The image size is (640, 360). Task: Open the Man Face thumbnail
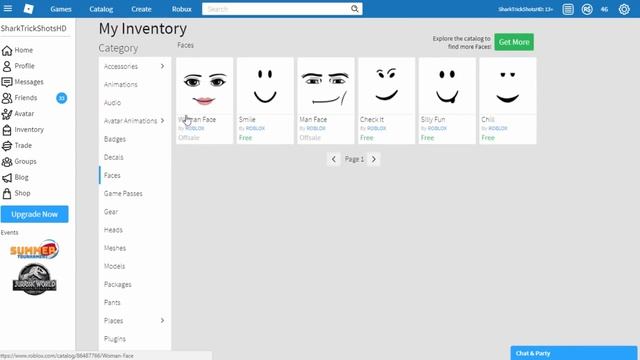[x=326, y=86]
